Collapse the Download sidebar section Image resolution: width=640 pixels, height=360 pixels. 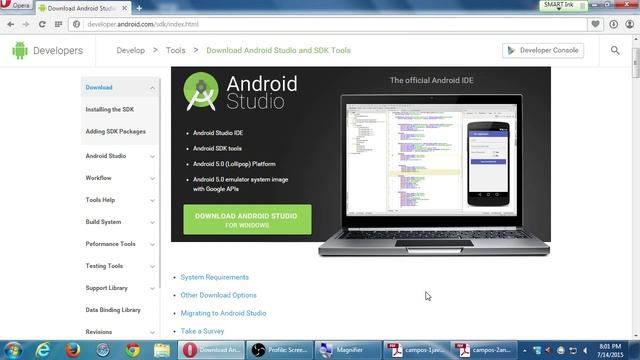(x=152, y=88)
